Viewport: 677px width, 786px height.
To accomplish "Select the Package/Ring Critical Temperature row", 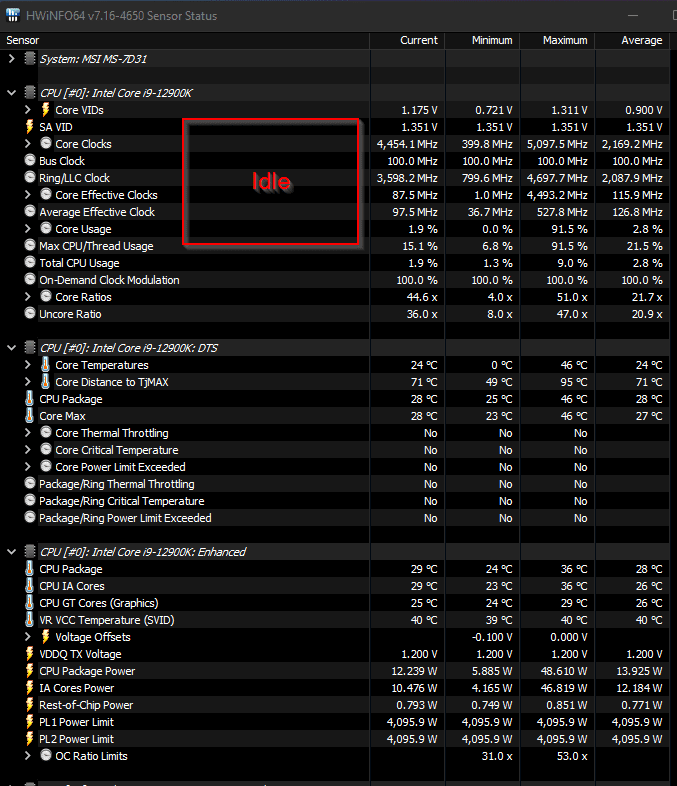I will coord(335,501).
